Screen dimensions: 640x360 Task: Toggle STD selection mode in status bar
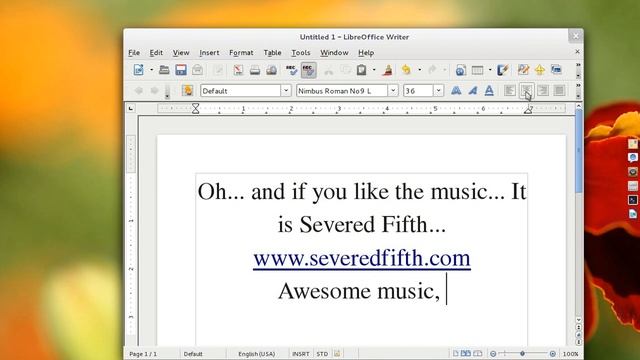(x=322, y=354)
